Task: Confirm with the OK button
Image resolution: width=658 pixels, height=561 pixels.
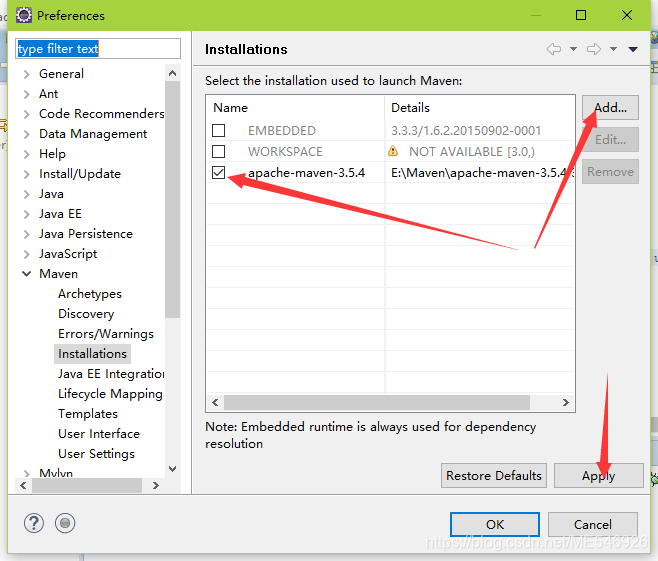Action: (495, 524)
